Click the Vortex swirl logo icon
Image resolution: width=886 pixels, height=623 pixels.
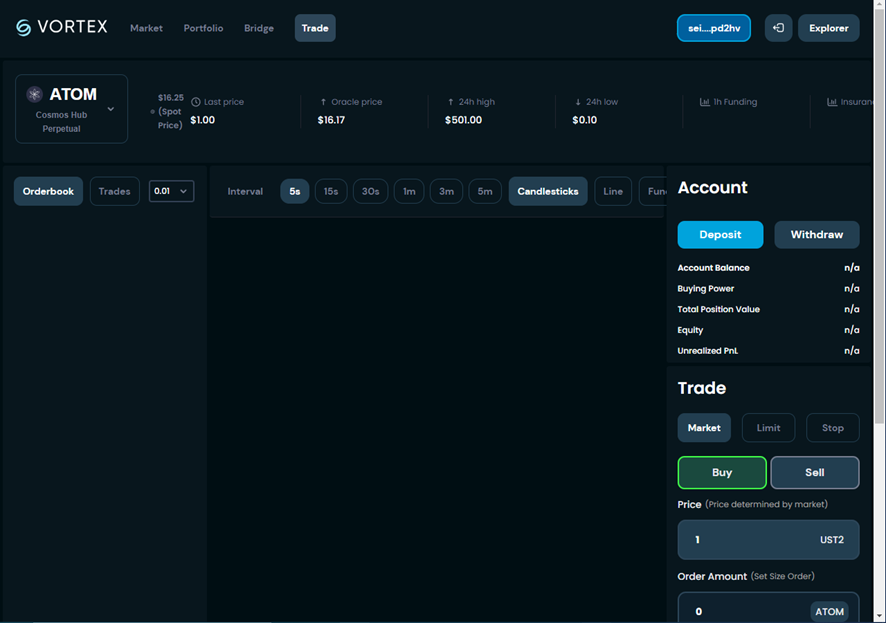coord(24,28)
